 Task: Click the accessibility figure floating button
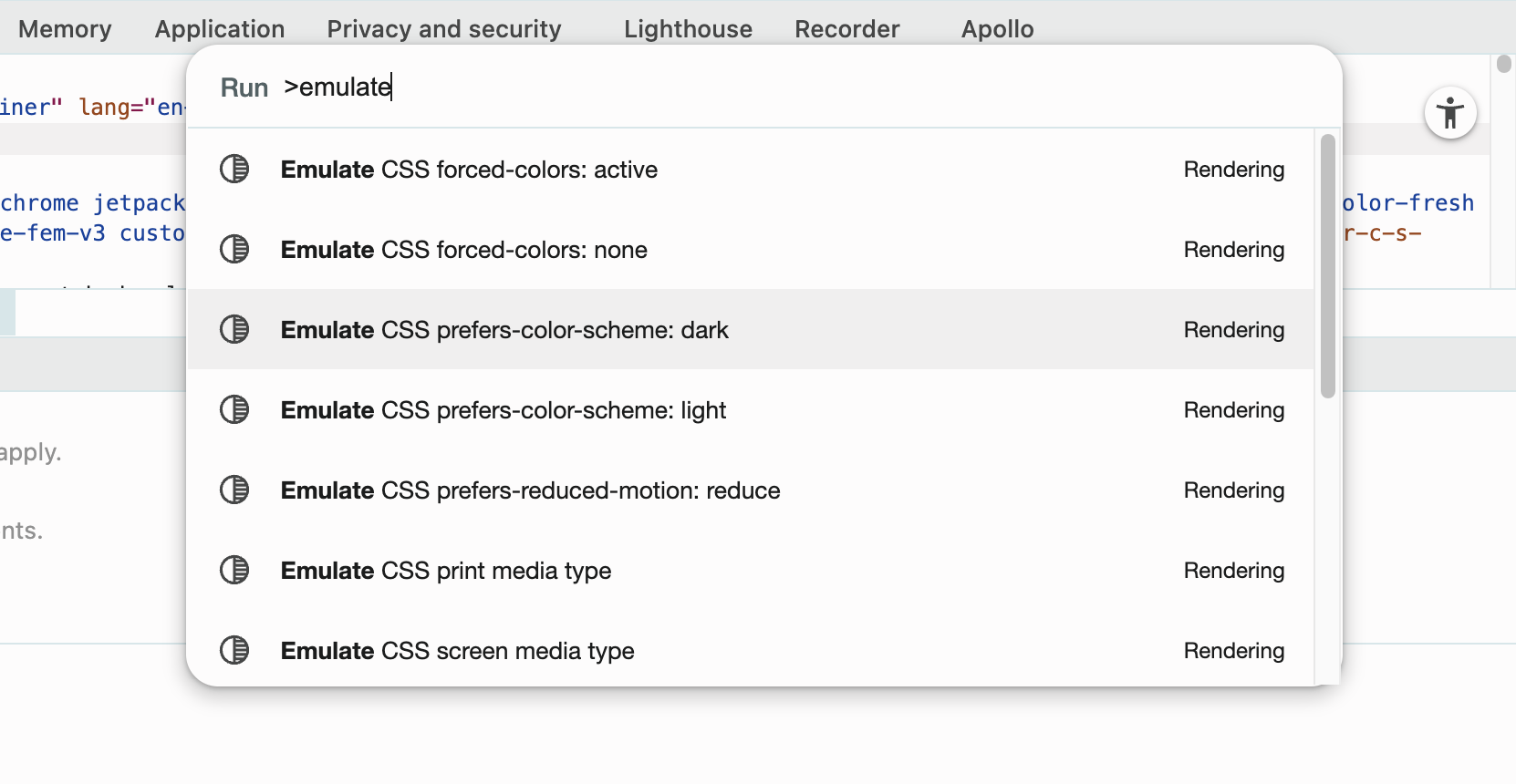(x=1449, y=114)
